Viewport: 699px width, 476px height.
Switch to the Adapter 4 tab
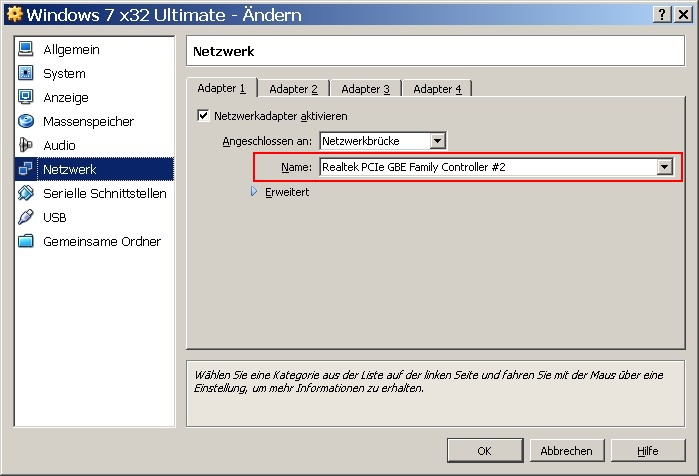coord(437,89)
